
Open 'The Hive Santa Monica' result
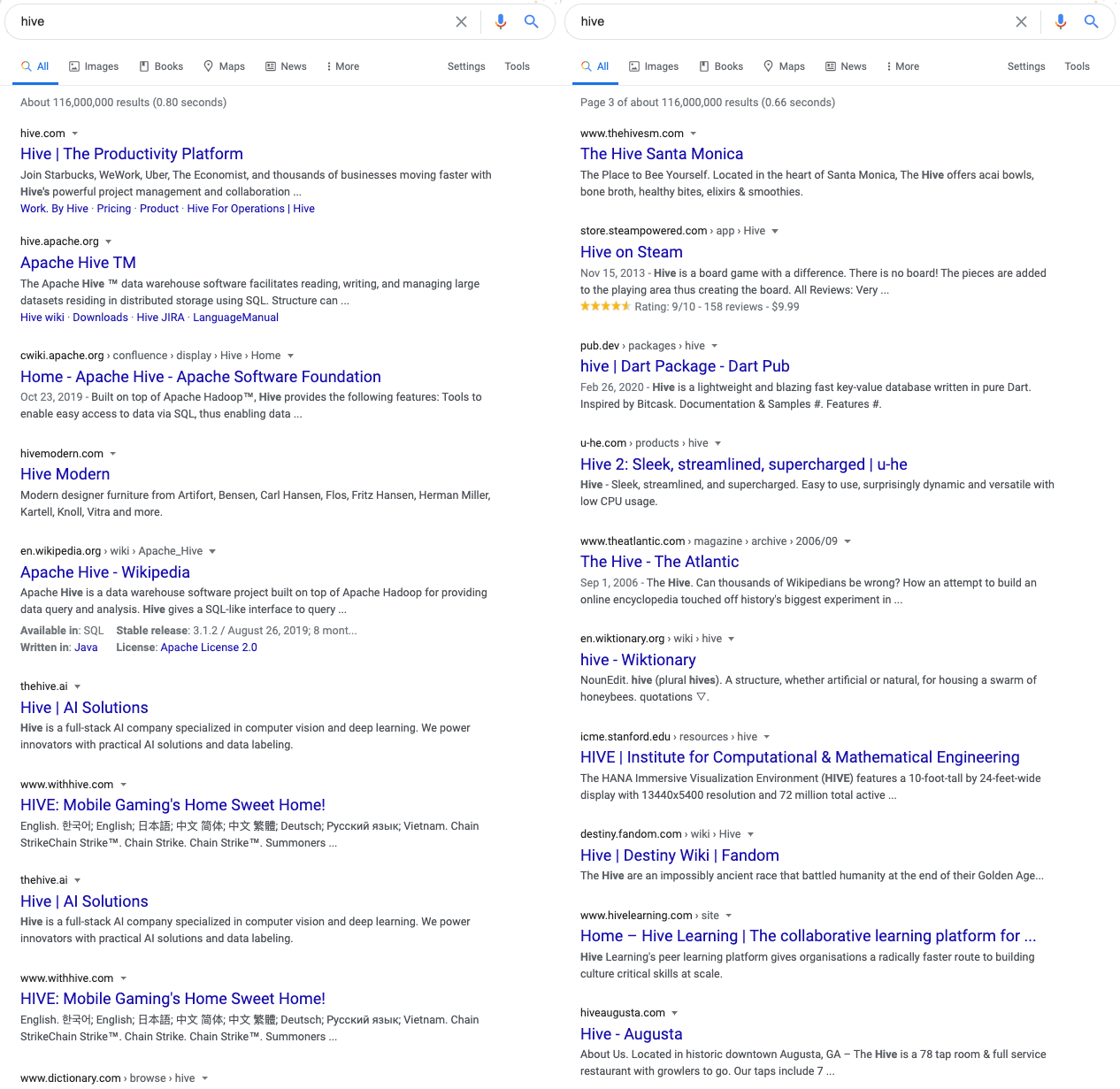(x=662, y=154)
